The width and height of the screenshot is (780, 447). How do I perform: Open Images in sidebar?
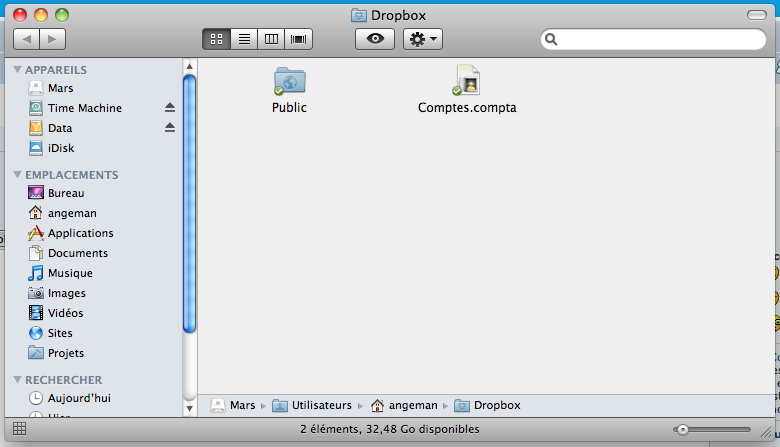coord(57,293)
